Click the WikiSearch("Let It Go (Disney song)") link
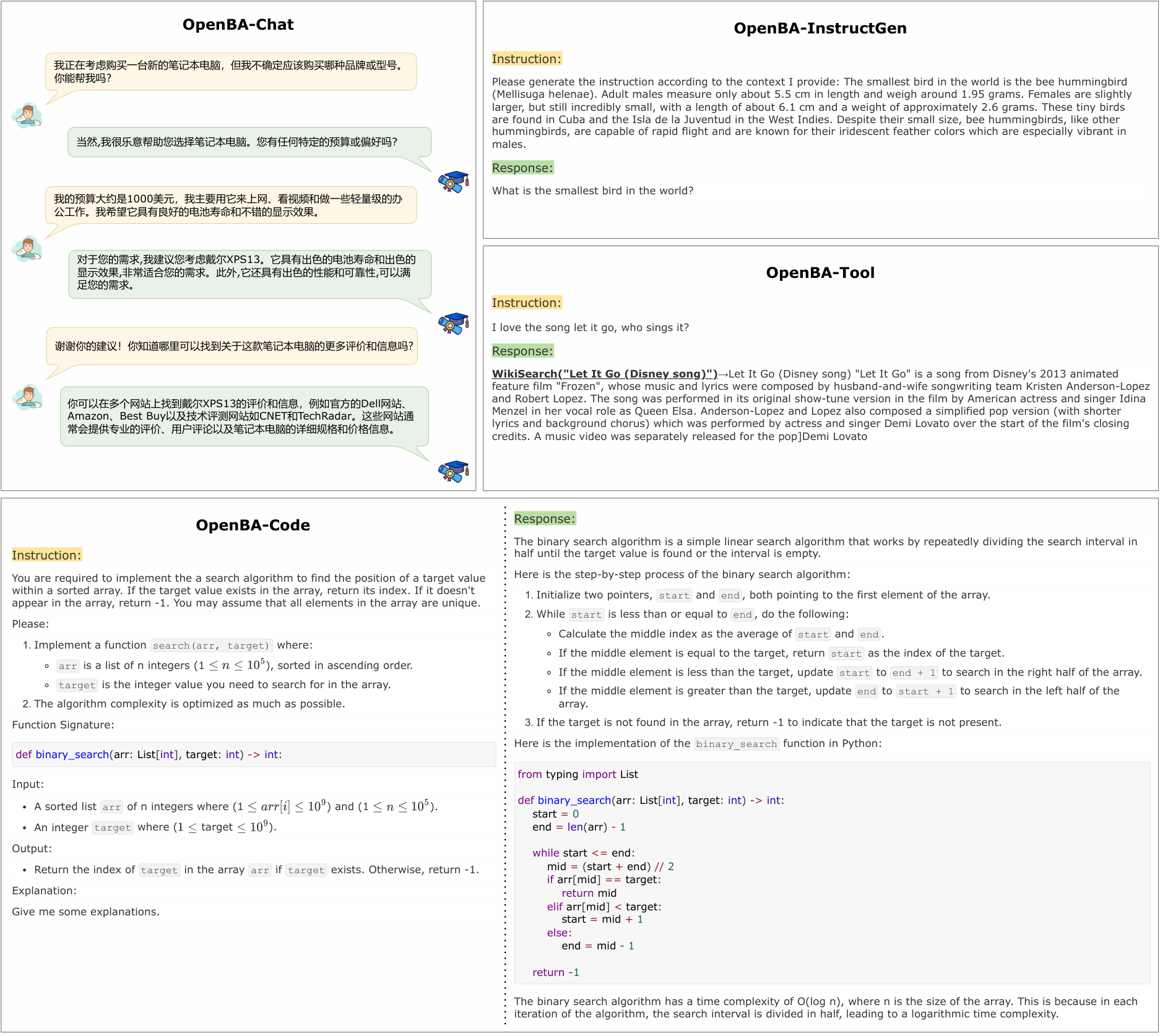The width and height of the screenshot is (1160, 1036). point(605,374)
